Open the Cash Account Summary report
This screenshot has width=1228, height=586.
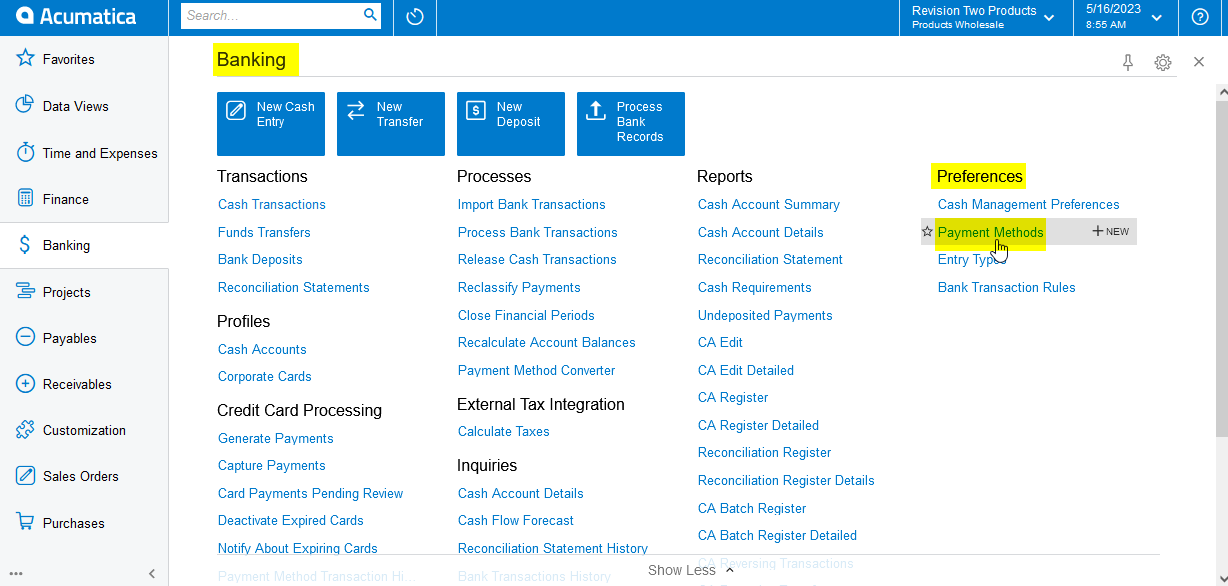tap(769, 204)
